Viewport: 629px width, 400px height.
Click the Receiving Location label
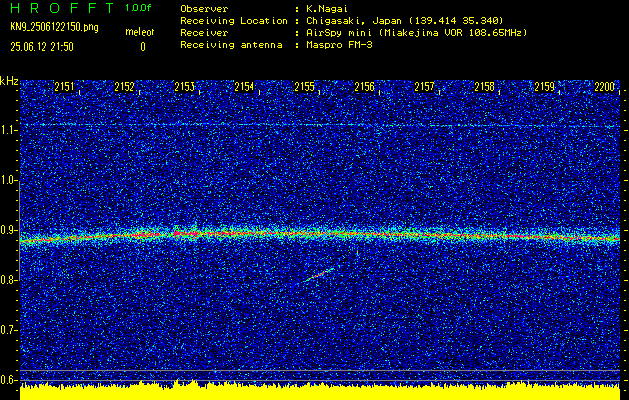click(x=234, y=20)
